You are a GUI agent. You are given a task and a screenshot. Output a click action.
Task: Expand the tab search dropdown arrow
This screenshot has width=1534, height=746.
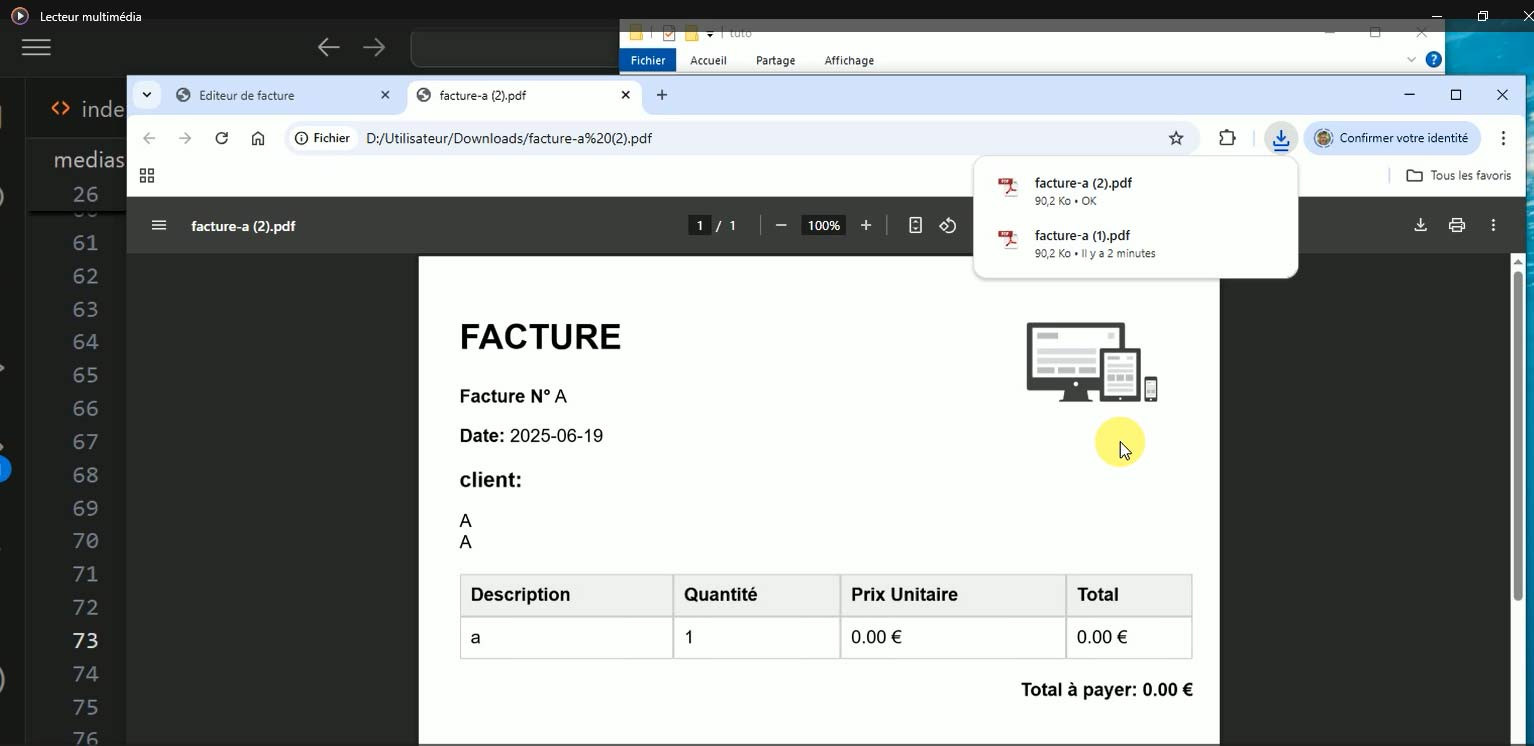(147, 95)
